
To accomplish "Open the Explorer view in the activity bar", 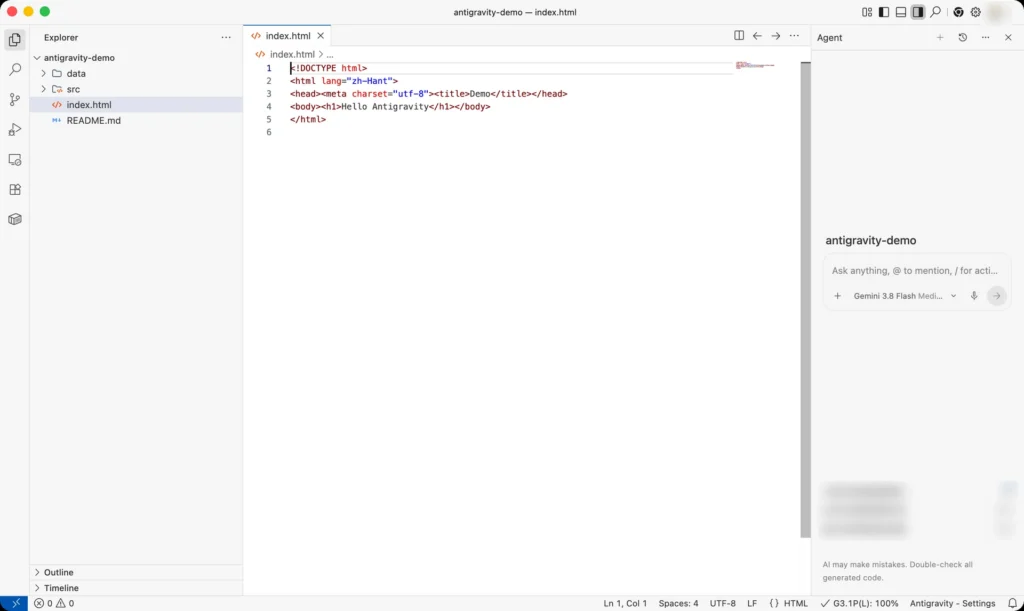I will click(x=14, y=40).
